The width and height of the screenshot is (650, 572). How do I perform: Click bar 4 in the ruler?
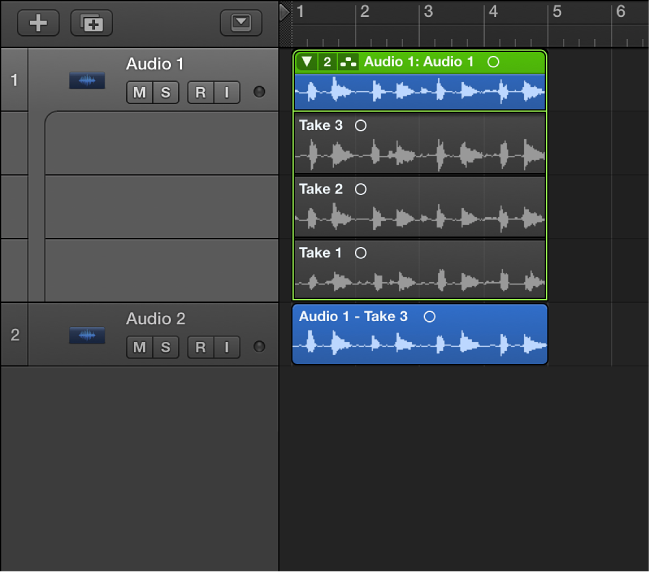pyautogui.click(x=493, y=12)
